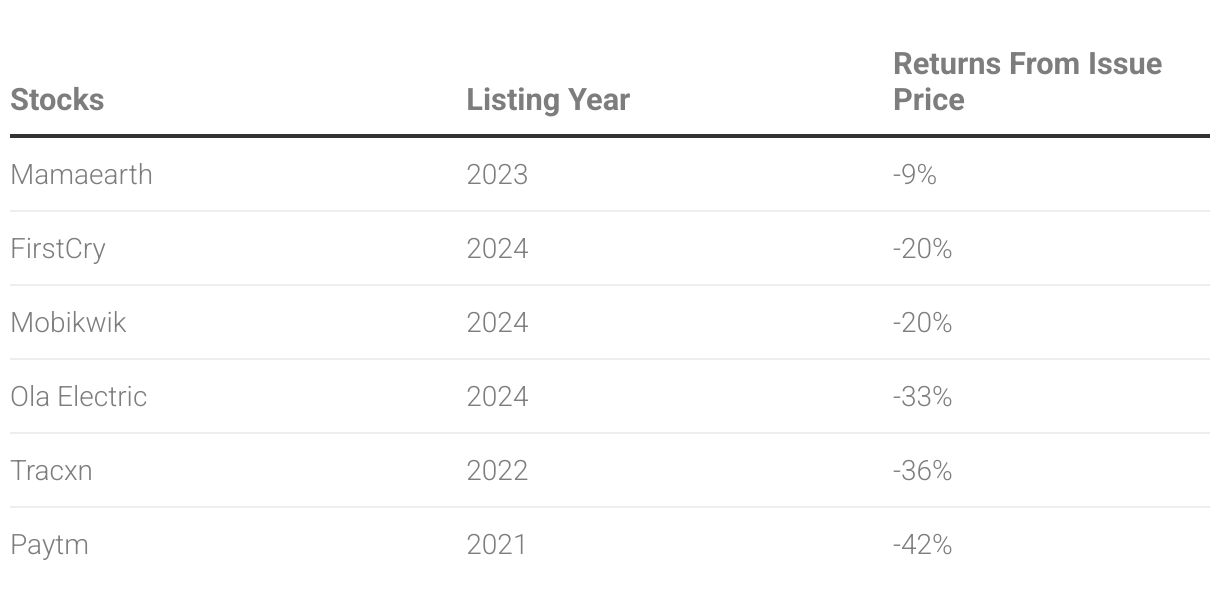1220x590 pixels.
Task: Click Mamaearth's -9% return value
Action: 915,175
